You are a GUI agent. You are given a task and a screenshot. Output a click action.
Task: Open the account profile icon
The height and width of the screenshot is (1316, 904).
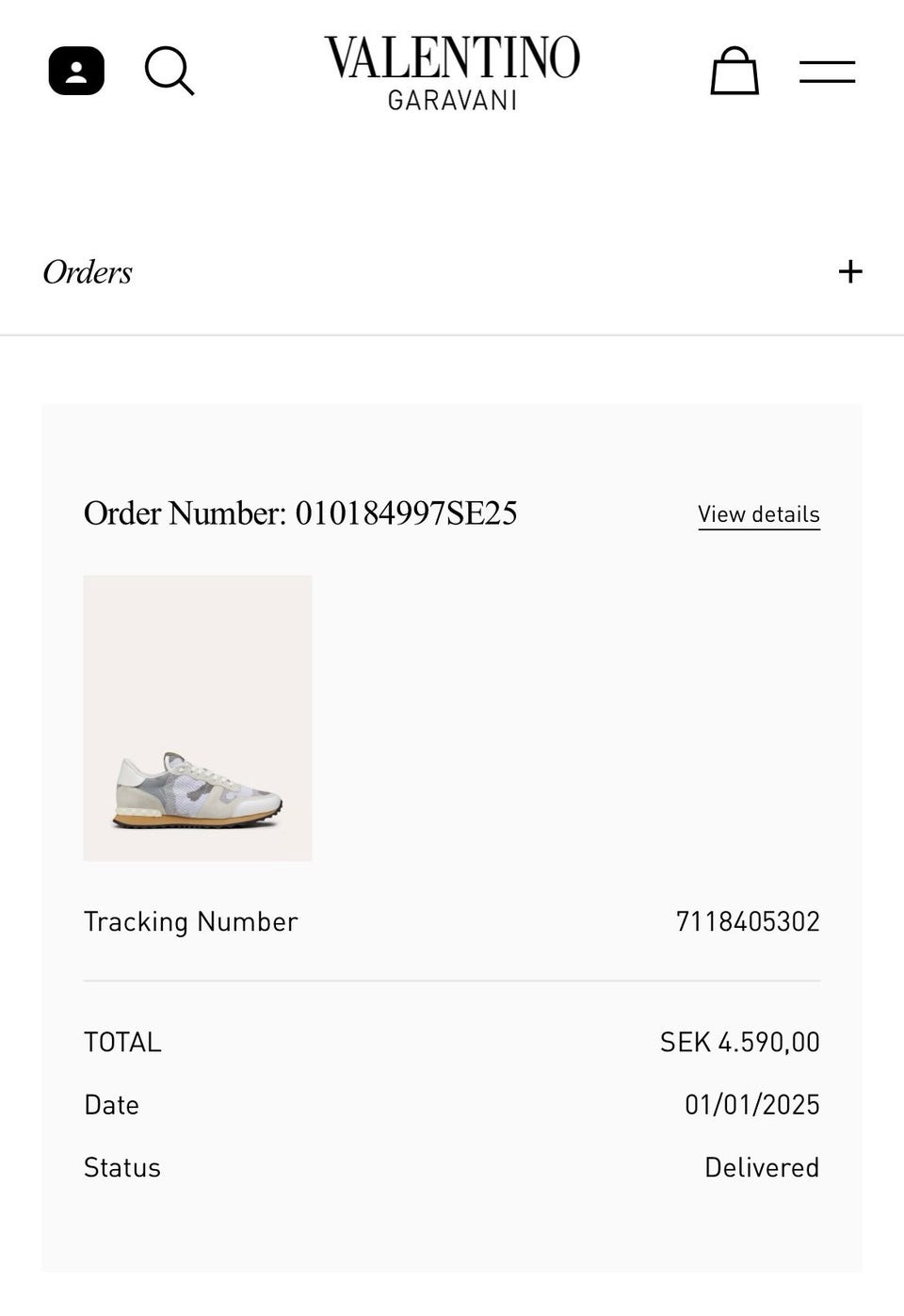[76, 71]
